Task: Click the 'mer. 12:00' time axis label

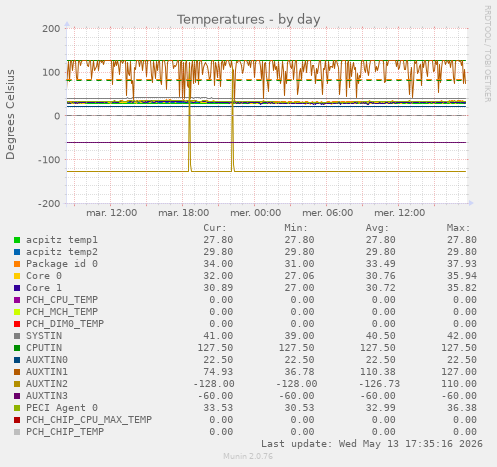Action: [400, 213]
